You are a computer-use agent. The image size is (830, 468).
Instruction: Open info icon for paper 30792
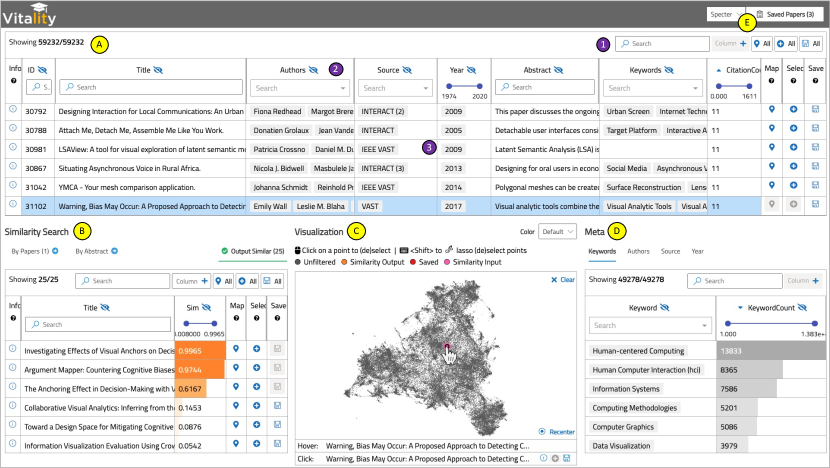pos(13,109)
